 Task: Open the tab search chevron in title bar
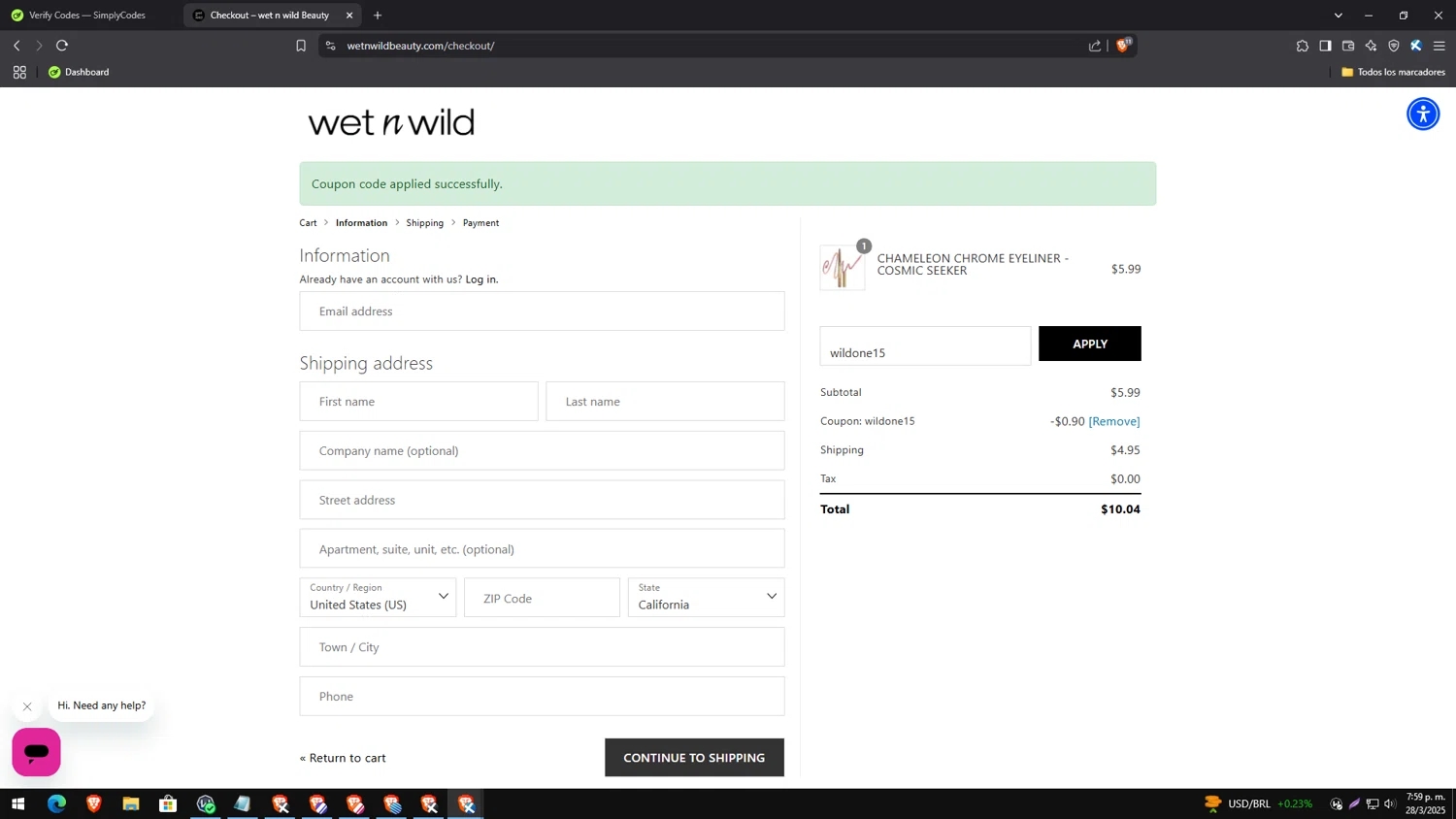1339,16
